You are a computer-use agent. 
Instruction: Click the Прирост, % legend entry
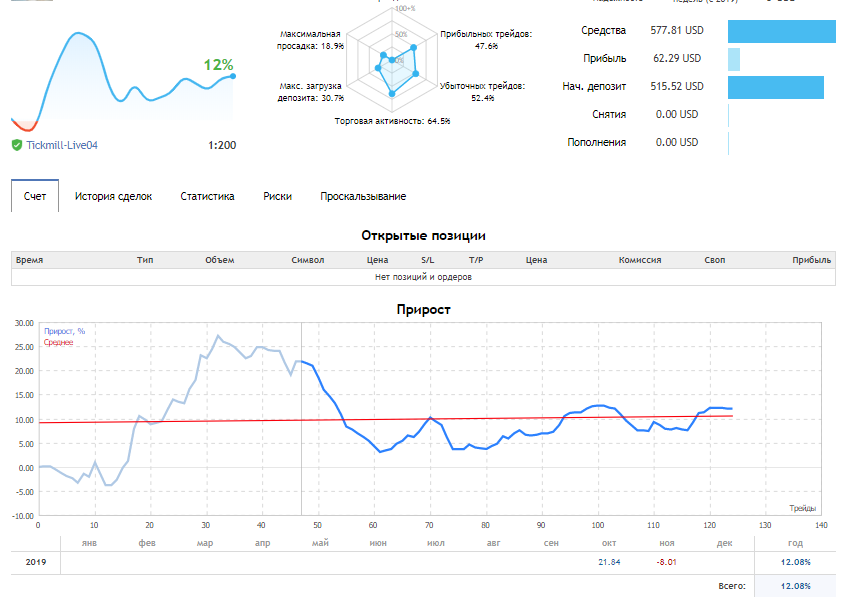click(64, 331)
